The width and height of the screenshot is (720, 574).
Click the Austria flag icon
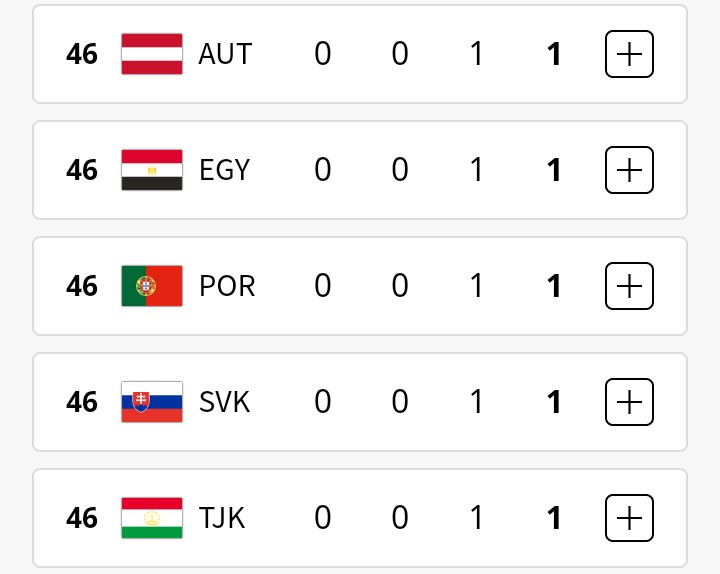[151, 54]
